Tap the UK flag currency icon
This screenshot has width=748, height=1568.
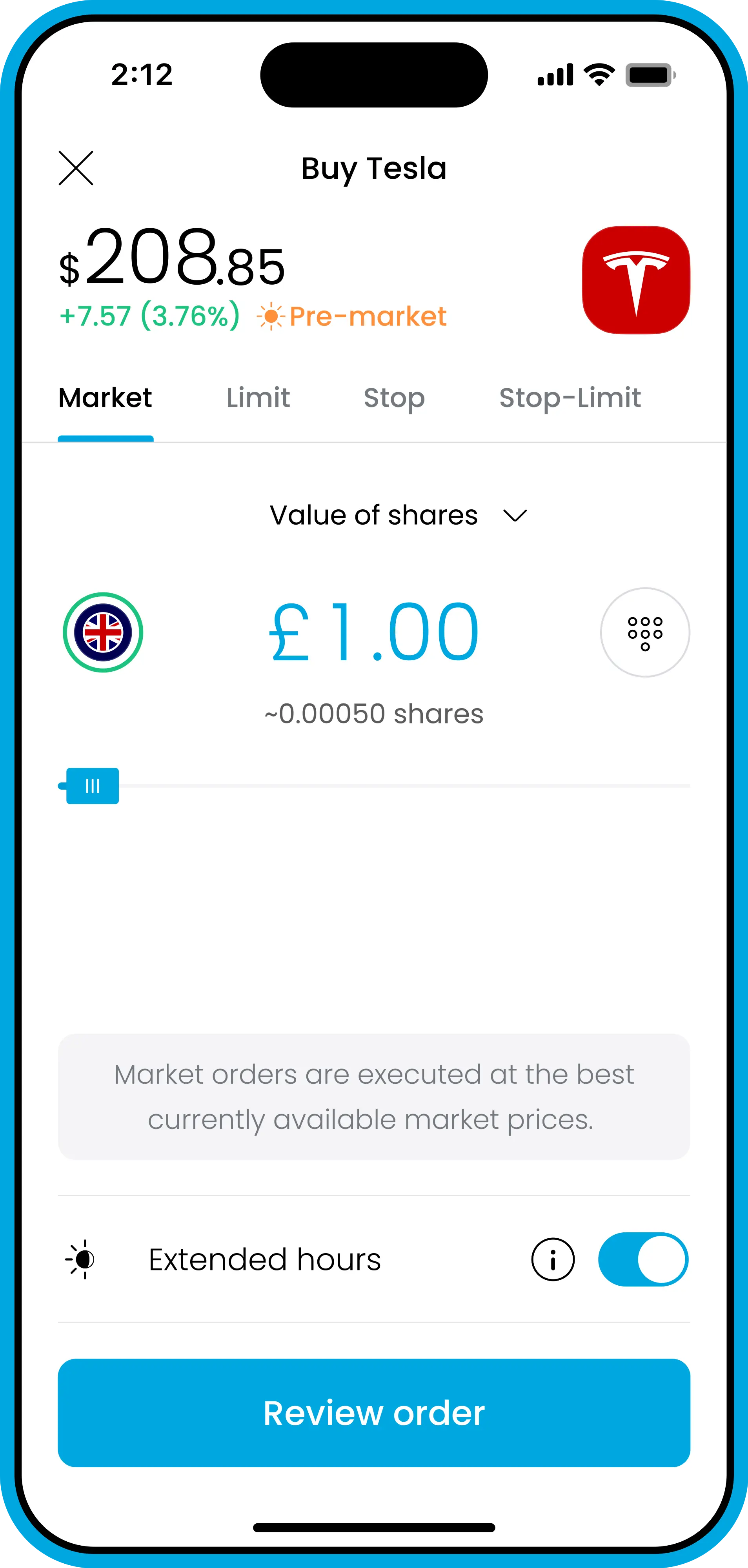(x=103, y=632)
